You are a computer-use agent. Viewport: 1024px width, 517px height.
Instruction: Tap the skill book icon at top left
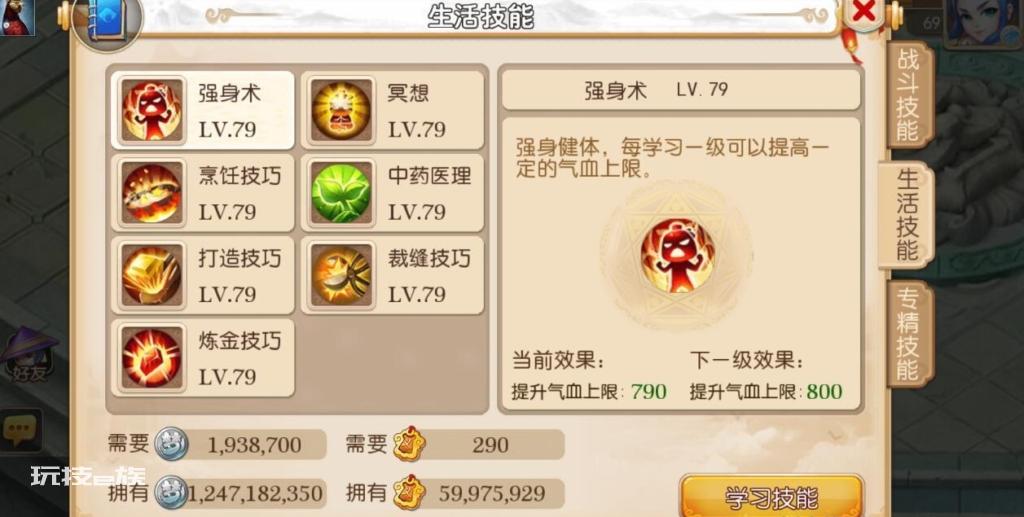point(106,21)
